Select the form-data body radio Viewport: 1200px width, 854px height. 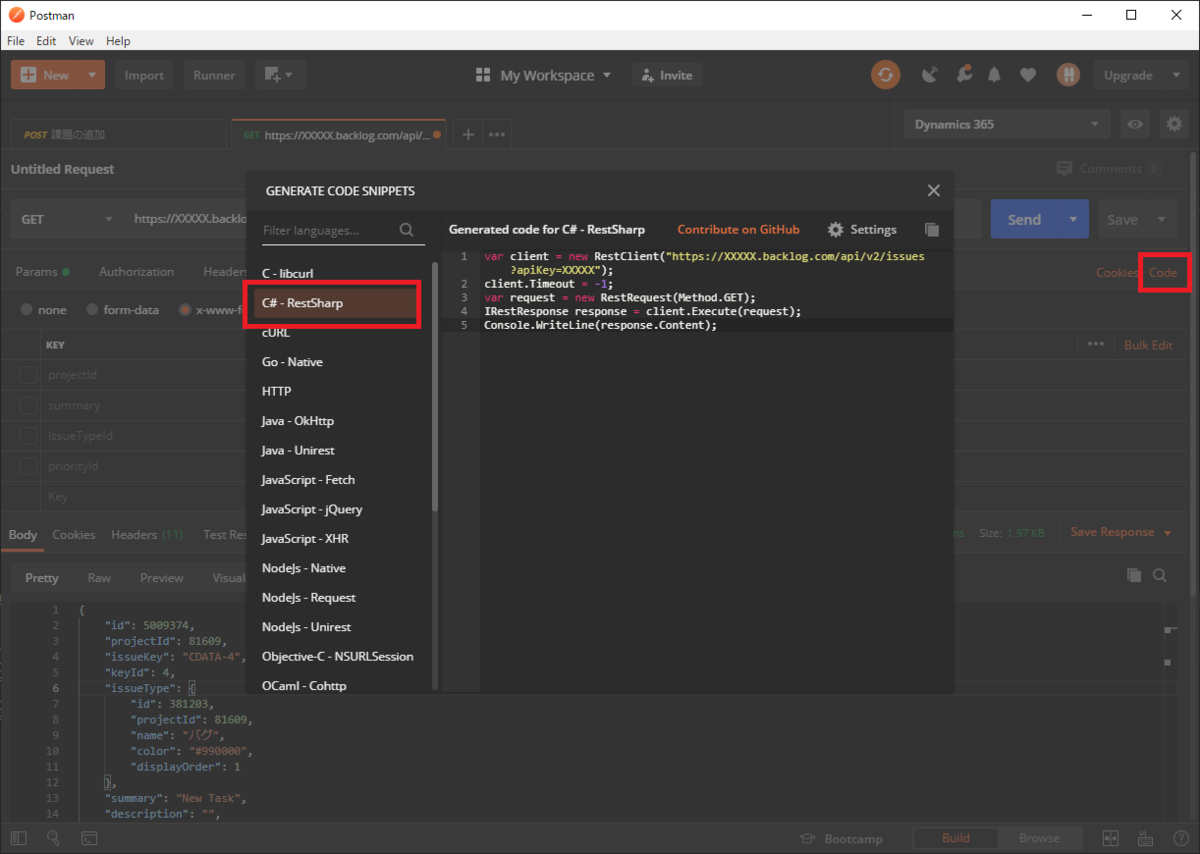click(93, 310)
